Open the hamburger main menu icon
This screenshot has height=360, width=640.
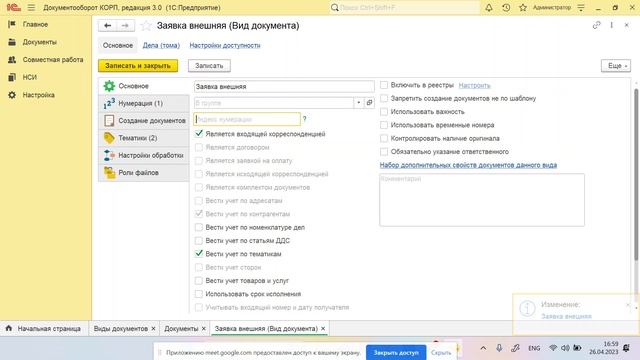31,7
